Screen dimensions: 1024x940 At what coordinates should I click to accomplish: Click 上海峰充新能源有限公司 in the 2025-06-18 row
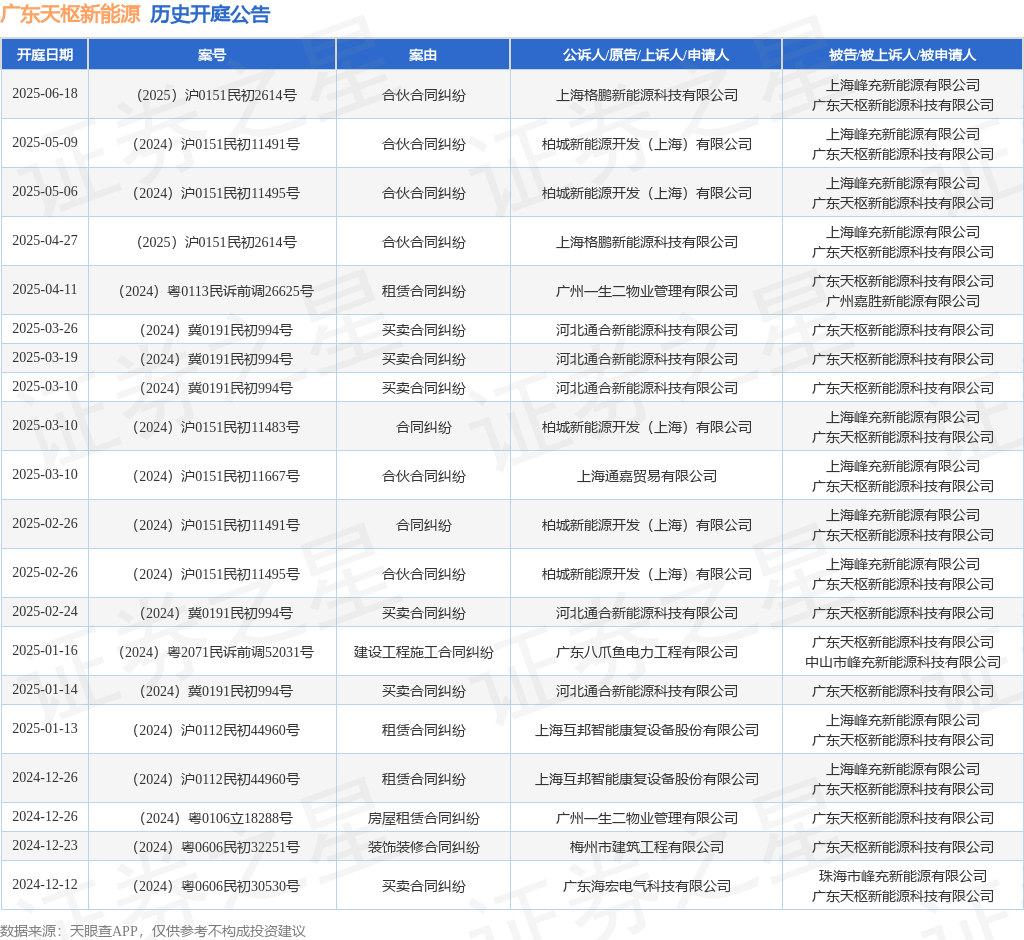pyautogui.click(x=903, y=85)
